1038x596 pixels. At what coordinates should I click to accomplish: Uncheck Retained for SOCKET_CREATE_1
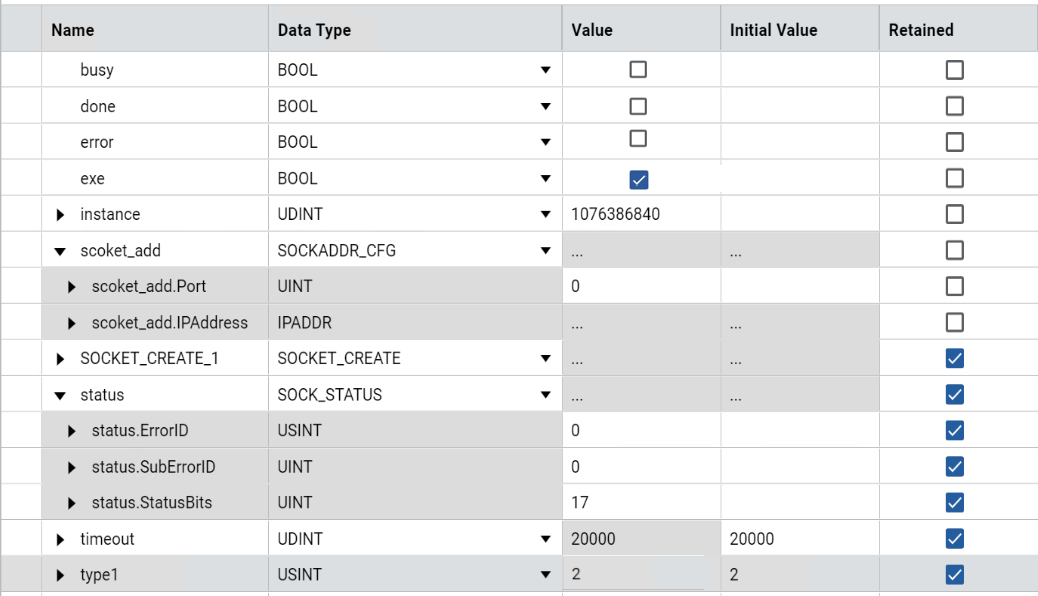(955, 358)
